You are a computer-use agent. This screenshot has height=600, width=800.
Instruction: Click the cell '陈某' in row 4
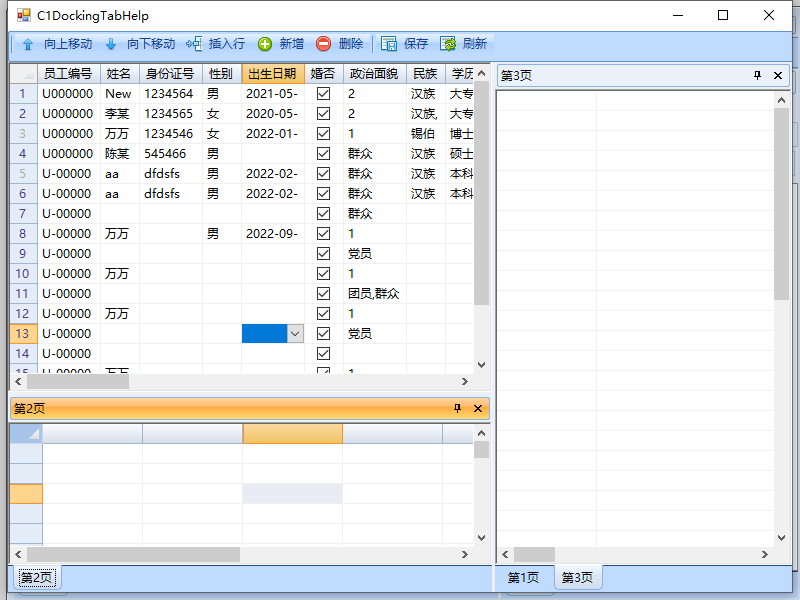point(120,153)
